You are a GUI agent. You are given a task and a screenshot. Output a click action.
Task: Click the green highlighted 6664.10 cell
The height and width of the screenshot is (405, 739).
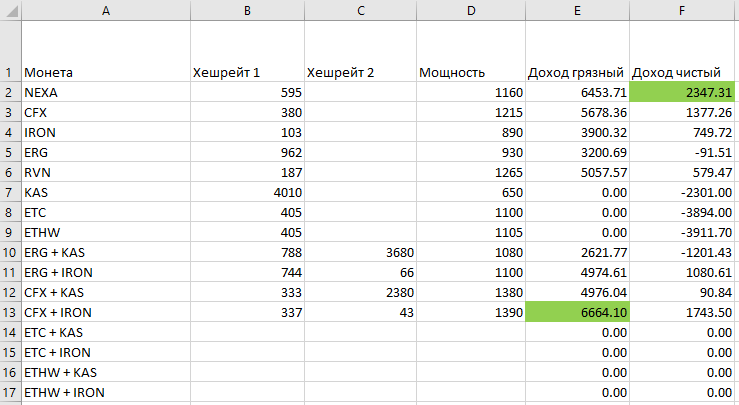click(577, 312)
